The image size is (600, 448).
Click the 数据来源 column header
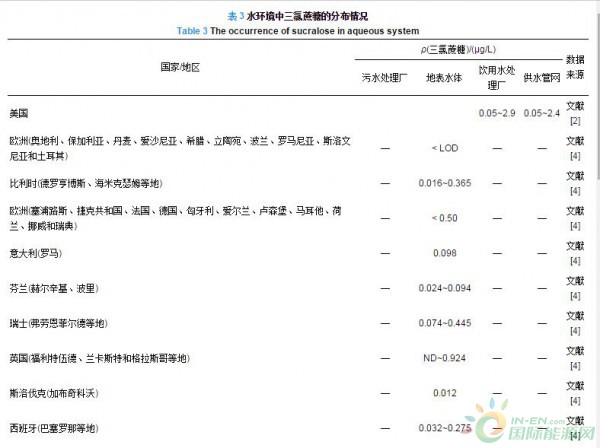[x=575, y=67]
